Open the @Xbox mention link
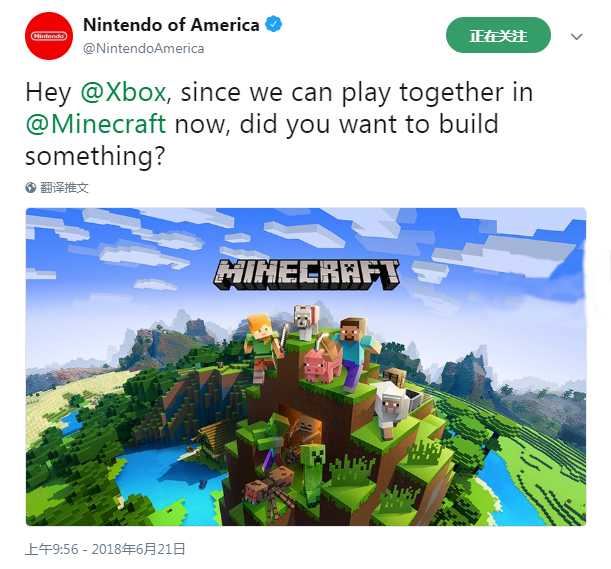This screenshot has width=611, height=569. [x=124, y=93]
